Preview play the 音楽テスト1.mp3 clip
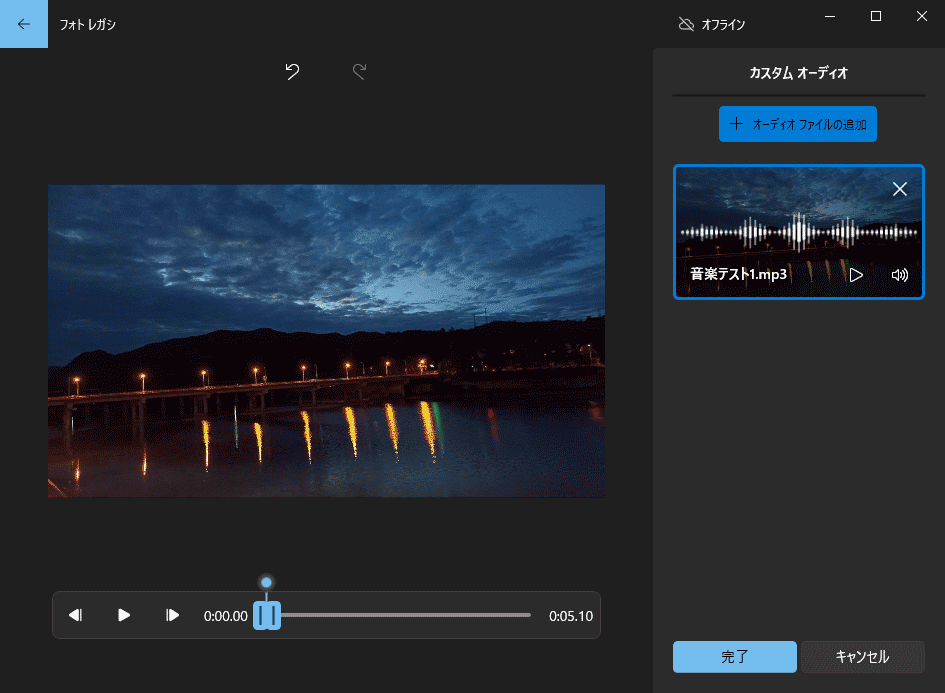This screenshot has width=945, height=693. (x=856, y=275)
